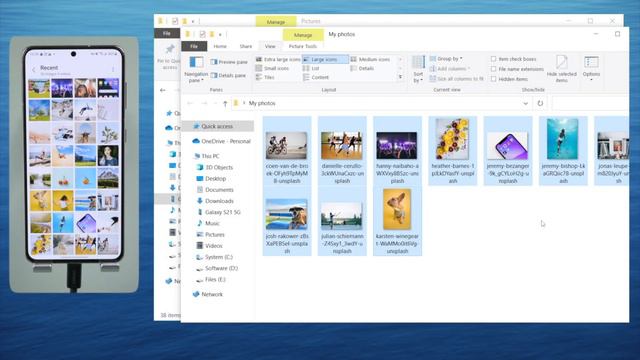The height and width of the screenshot is (360, 640).
Task: Open the File tab in My photos window
Action: (194, 47)
